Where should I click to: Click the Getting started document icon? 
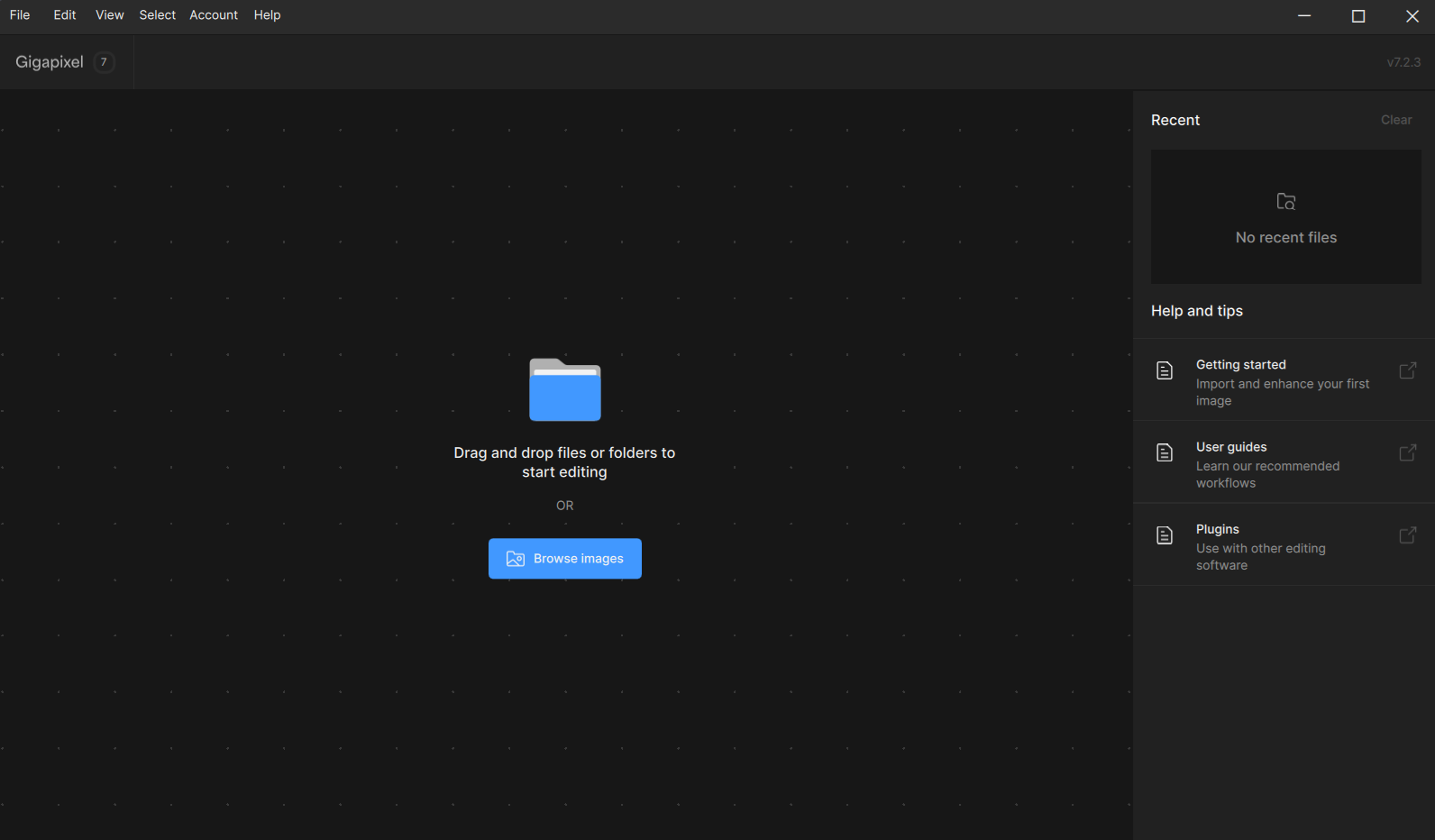pos(1165,370)
